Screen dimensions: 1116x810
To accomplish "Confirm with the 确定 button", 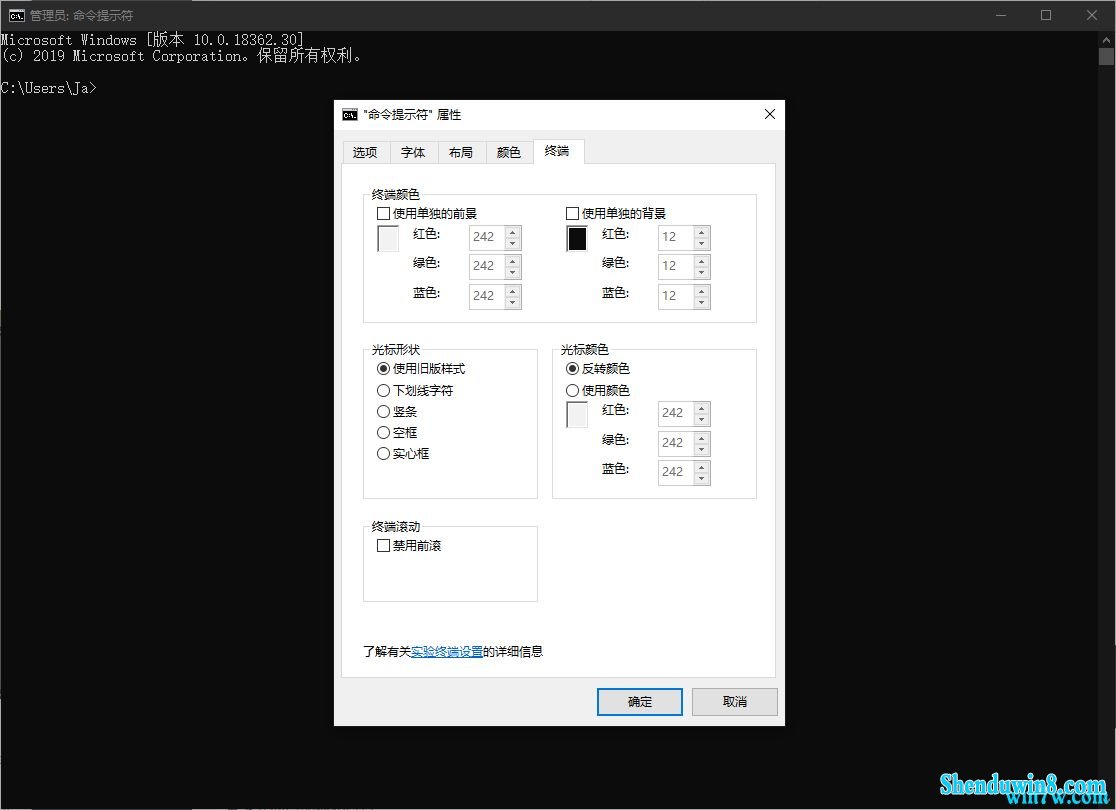I will [x=640, y=702].
